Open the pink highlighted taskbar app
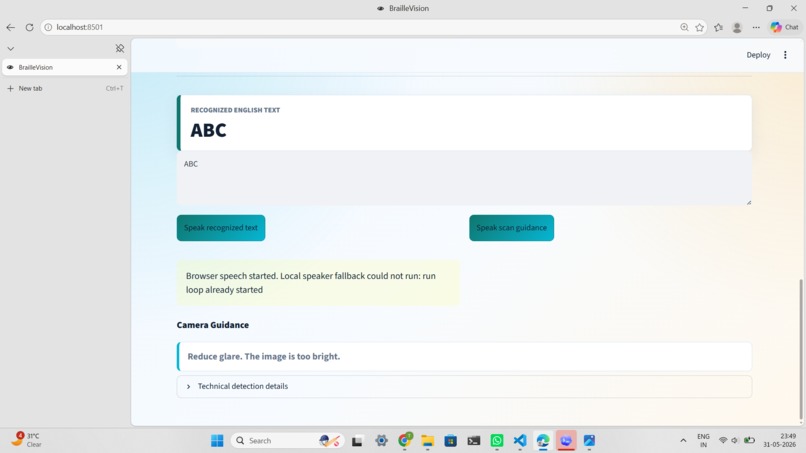The height and width of the screenshot is (453, 806). (566, 441)
